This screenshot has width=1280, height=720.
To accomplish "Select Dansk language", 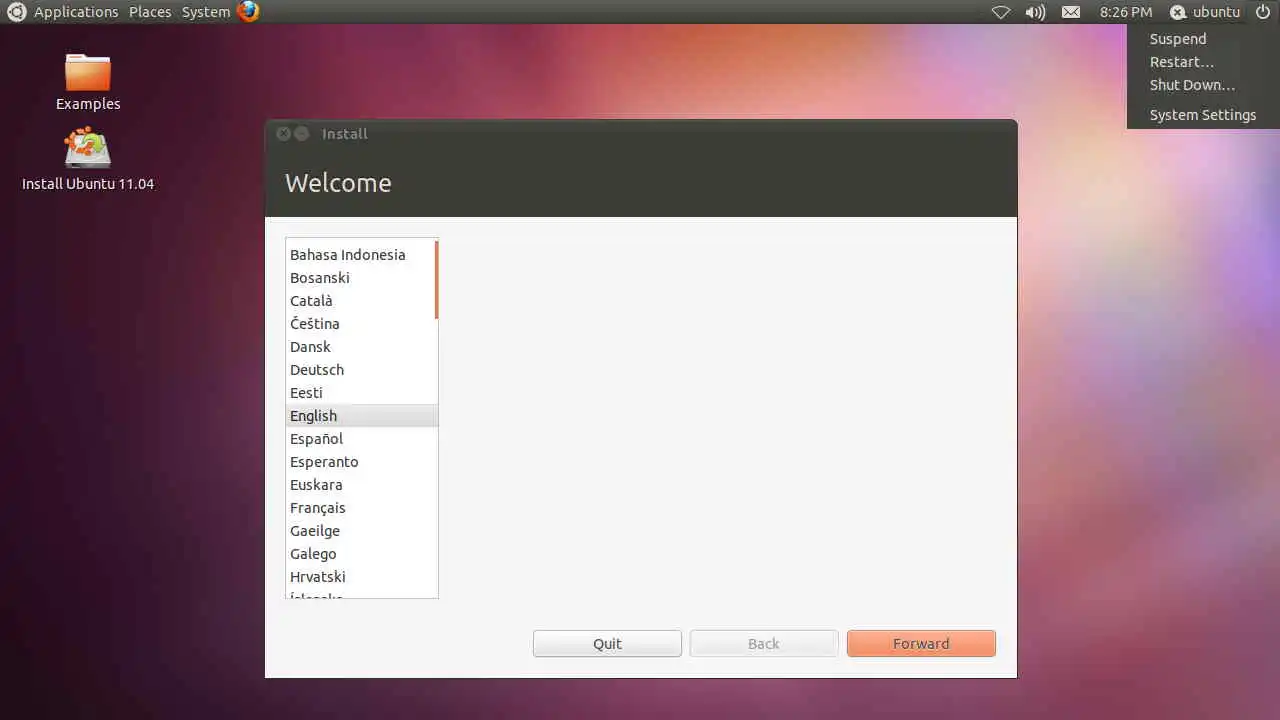I will [x=360, y=347].
